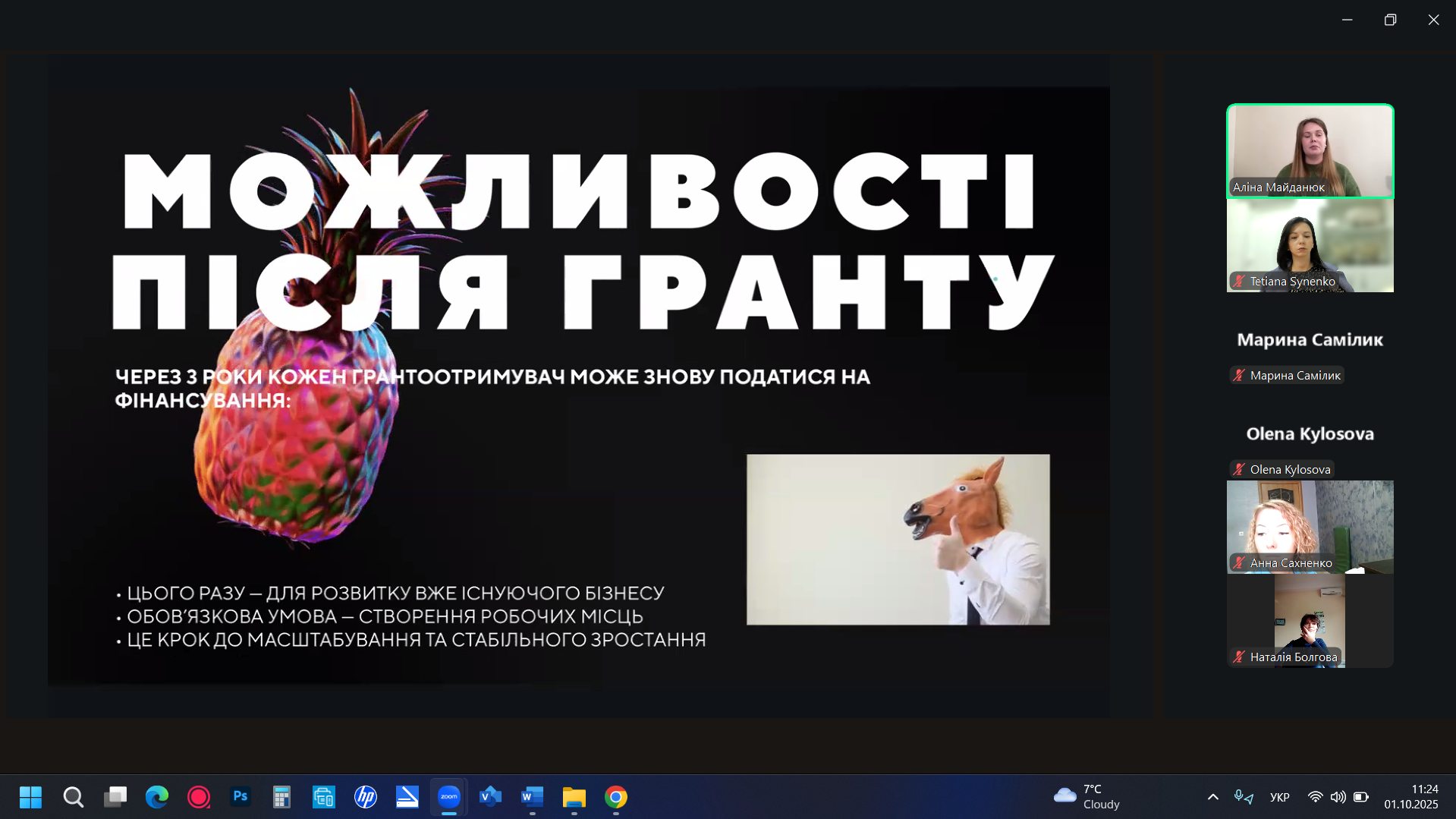Open Task View on the taskbar
Screen dimensions: 1456x819
(115, 797)
